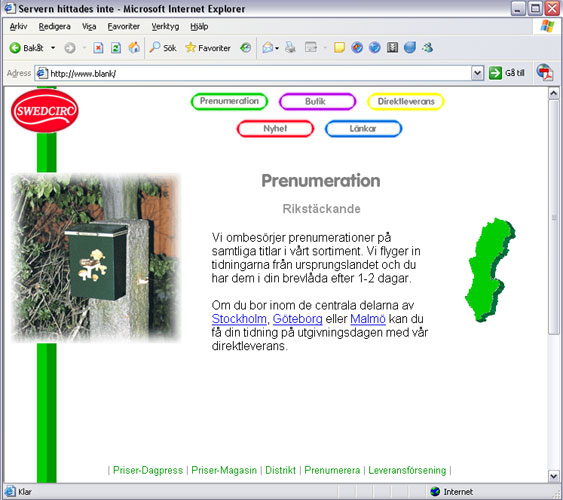
Task: Go to the Home page icon
Action: [x=134, y=47]
